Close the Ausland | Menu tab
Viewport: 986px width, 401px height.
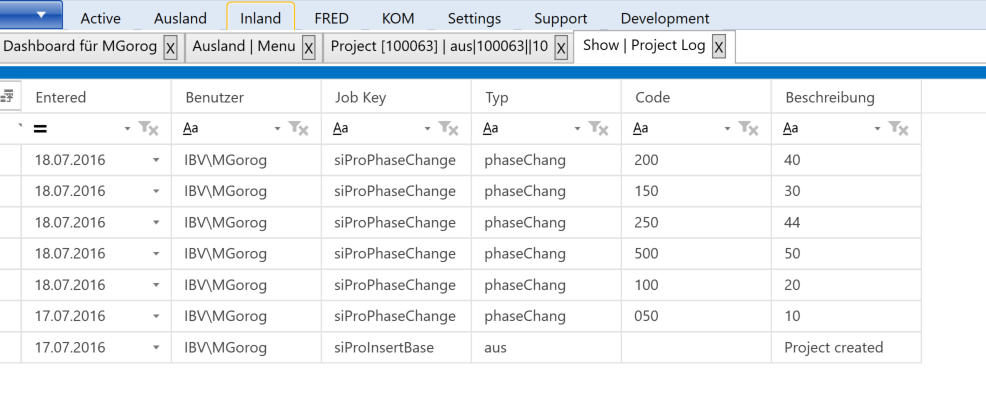[x=308, y=47]
